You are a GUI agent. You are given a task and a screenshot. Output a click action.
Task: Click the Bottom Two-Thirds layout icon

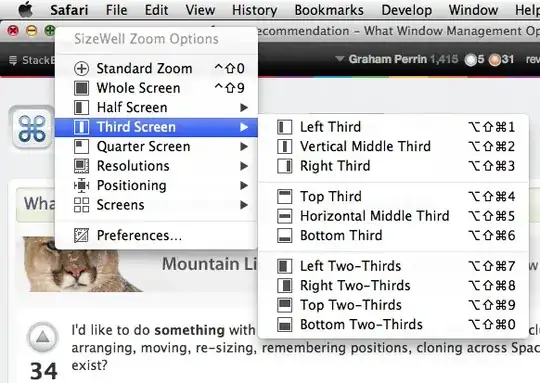point(284,324)
